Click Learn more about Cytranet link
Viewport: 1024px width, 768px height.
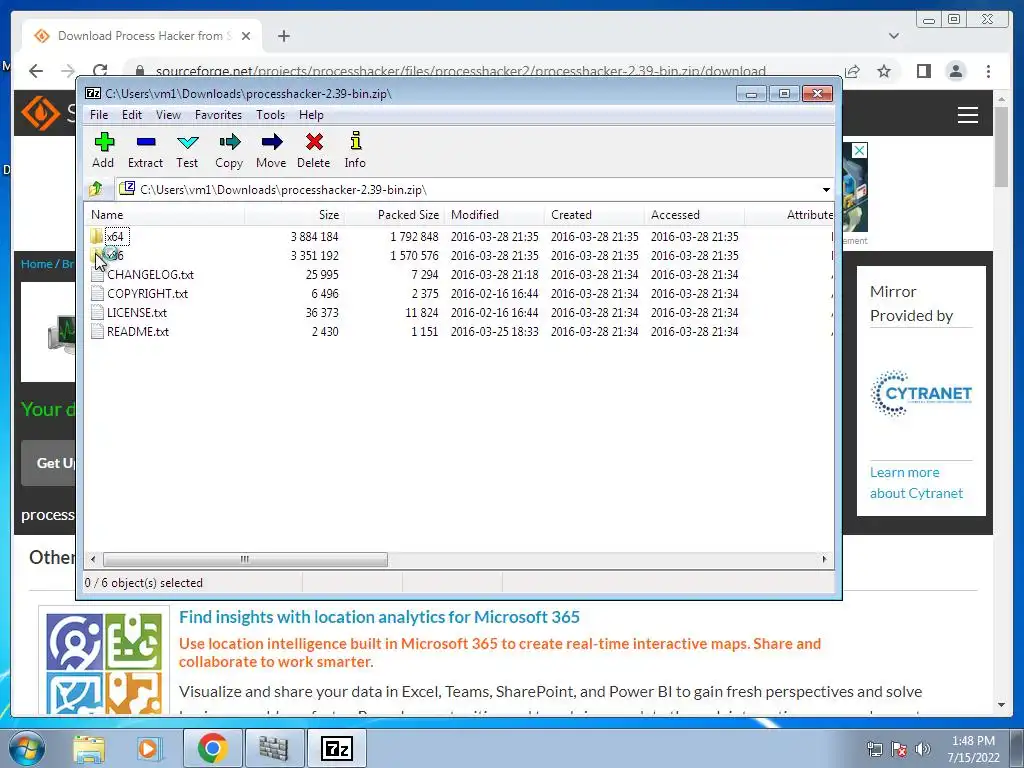916,483
